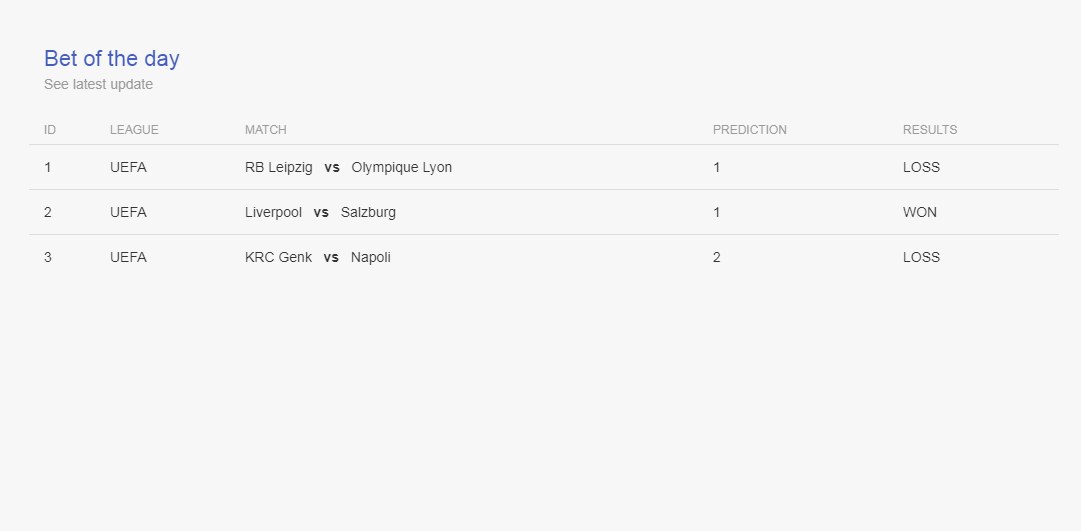Click the WON result for Liverpool match
The width and height of the screenshot is (1081, 531).
click(x=920, y=212)
